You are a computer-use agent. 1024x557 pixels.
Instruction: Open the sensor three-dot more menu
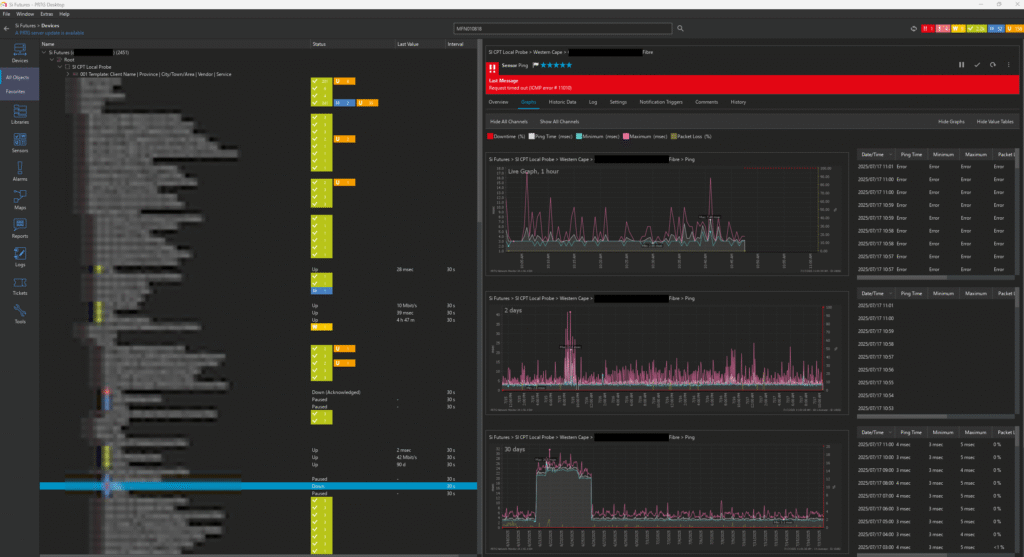tap(1007, 64)
